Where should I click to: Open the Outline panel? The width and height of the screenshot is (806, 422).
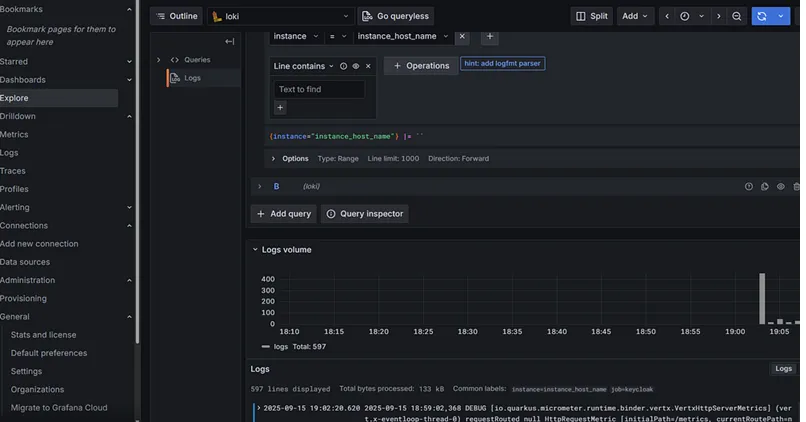pos(177,16)
